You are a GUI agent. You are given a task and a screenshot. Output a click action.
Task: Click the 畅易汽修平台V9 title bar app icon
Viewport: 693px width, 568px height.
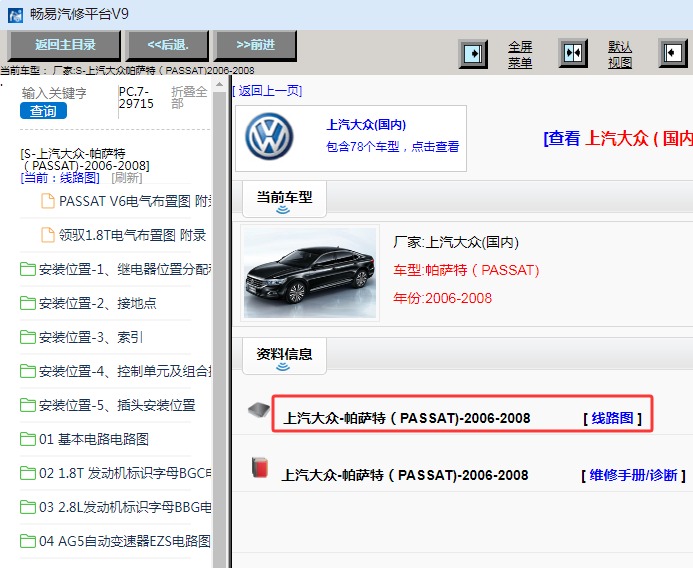point(15,15)
